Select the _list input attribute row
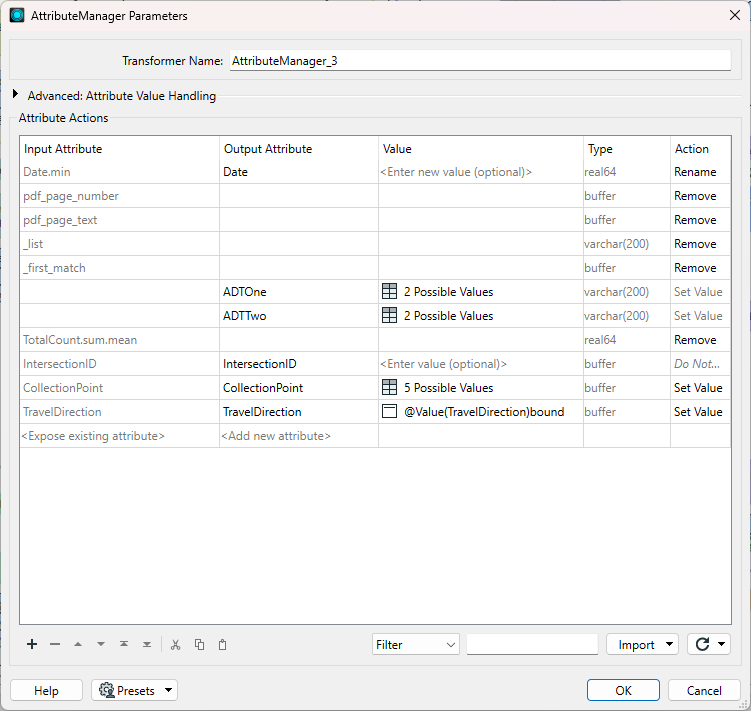 coord(119,244)
